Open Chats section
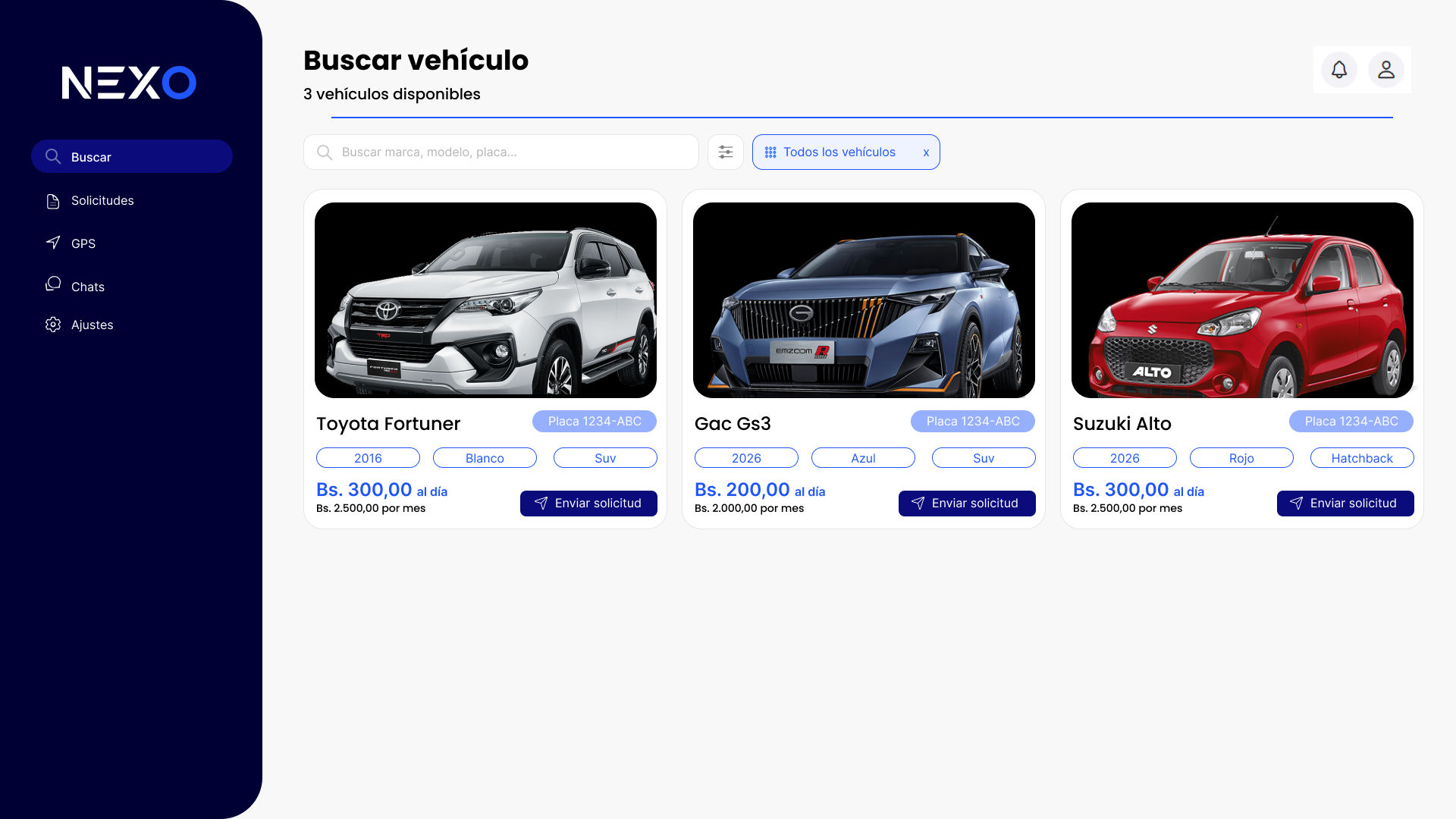This screenshot has height=819, width=1456. coord(88,287)
